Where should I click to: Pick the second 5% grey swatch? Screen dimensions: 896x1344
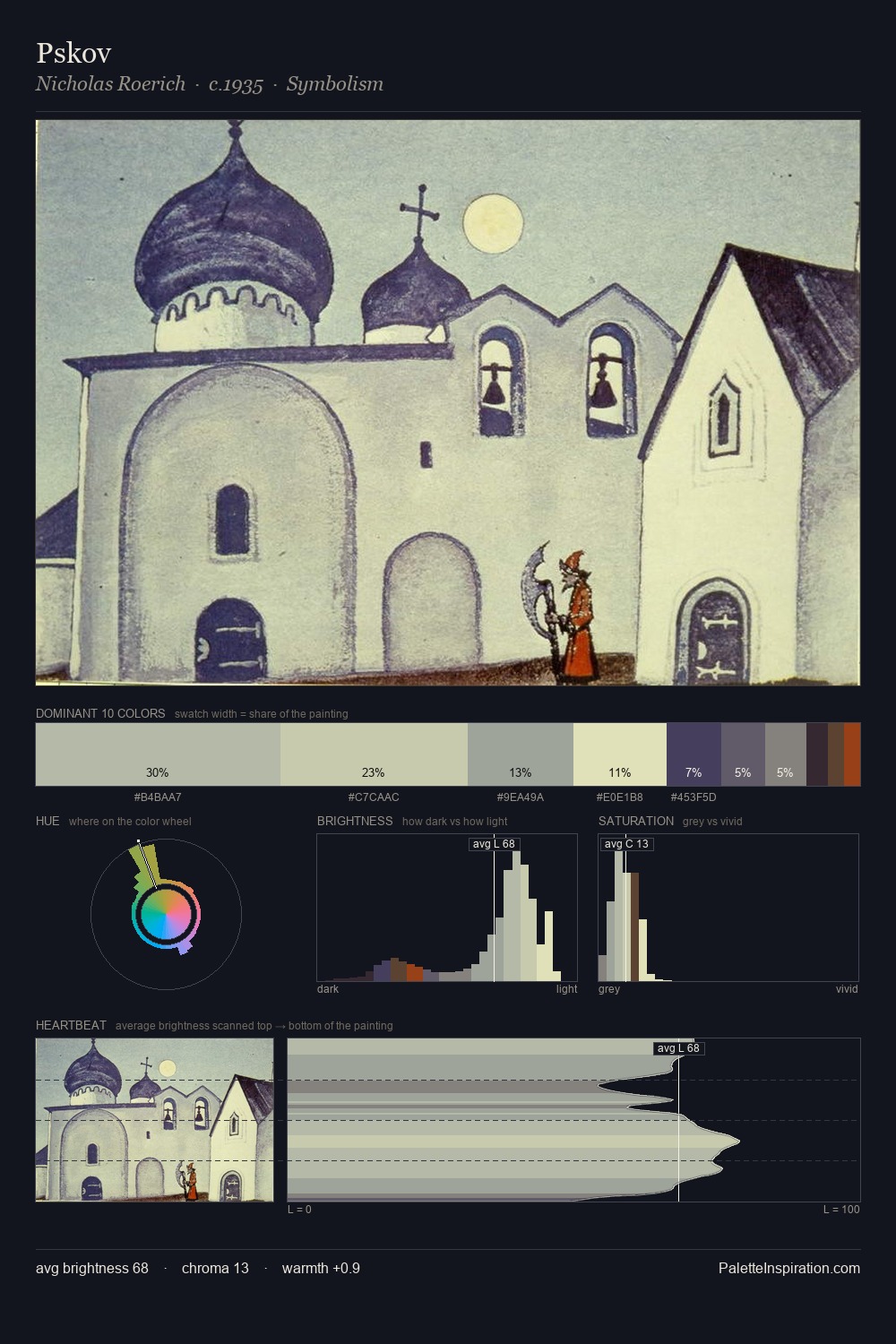[x=786, y=754]
